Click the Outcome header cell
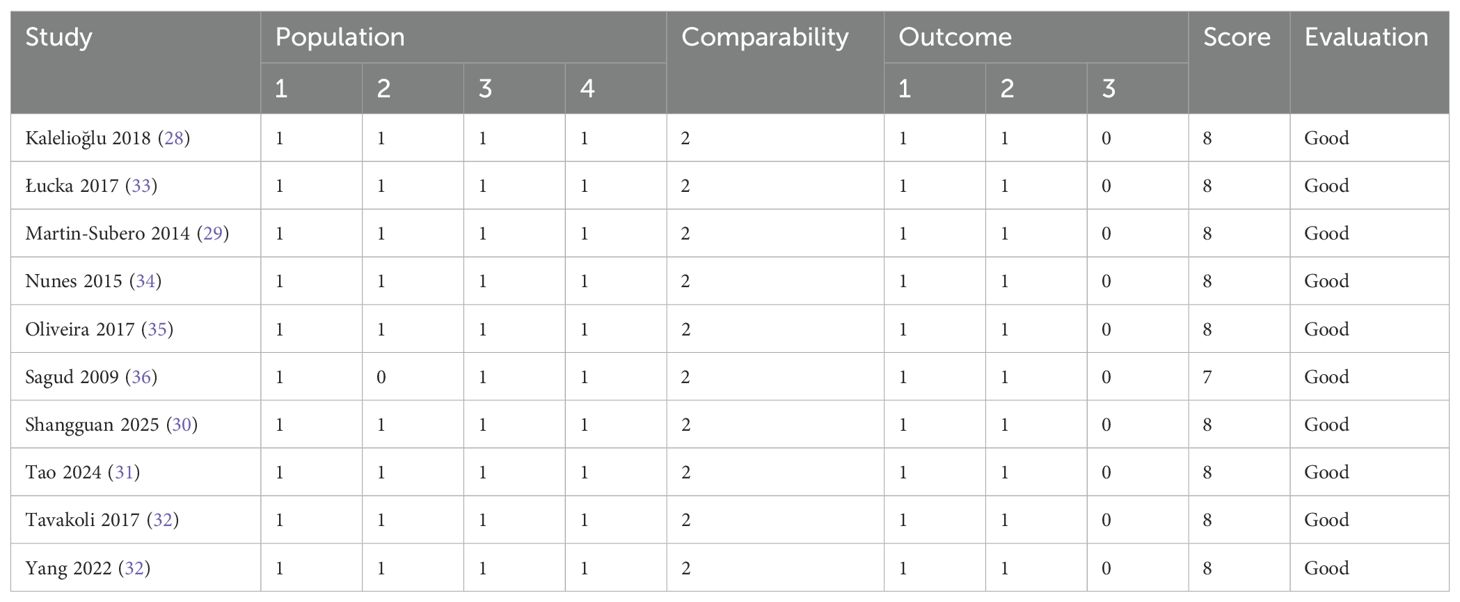 [x=955, y=38]
